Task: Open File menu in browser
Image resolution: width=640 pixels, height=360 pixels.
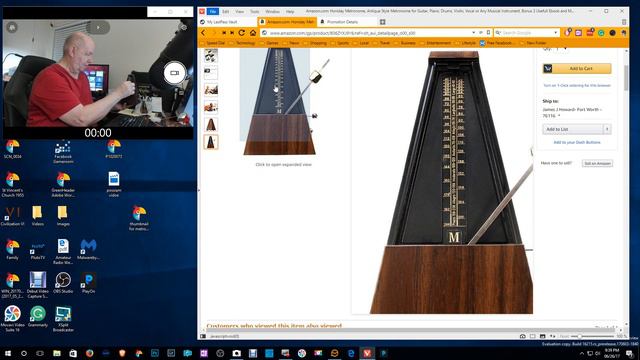Action: (213, 11)
